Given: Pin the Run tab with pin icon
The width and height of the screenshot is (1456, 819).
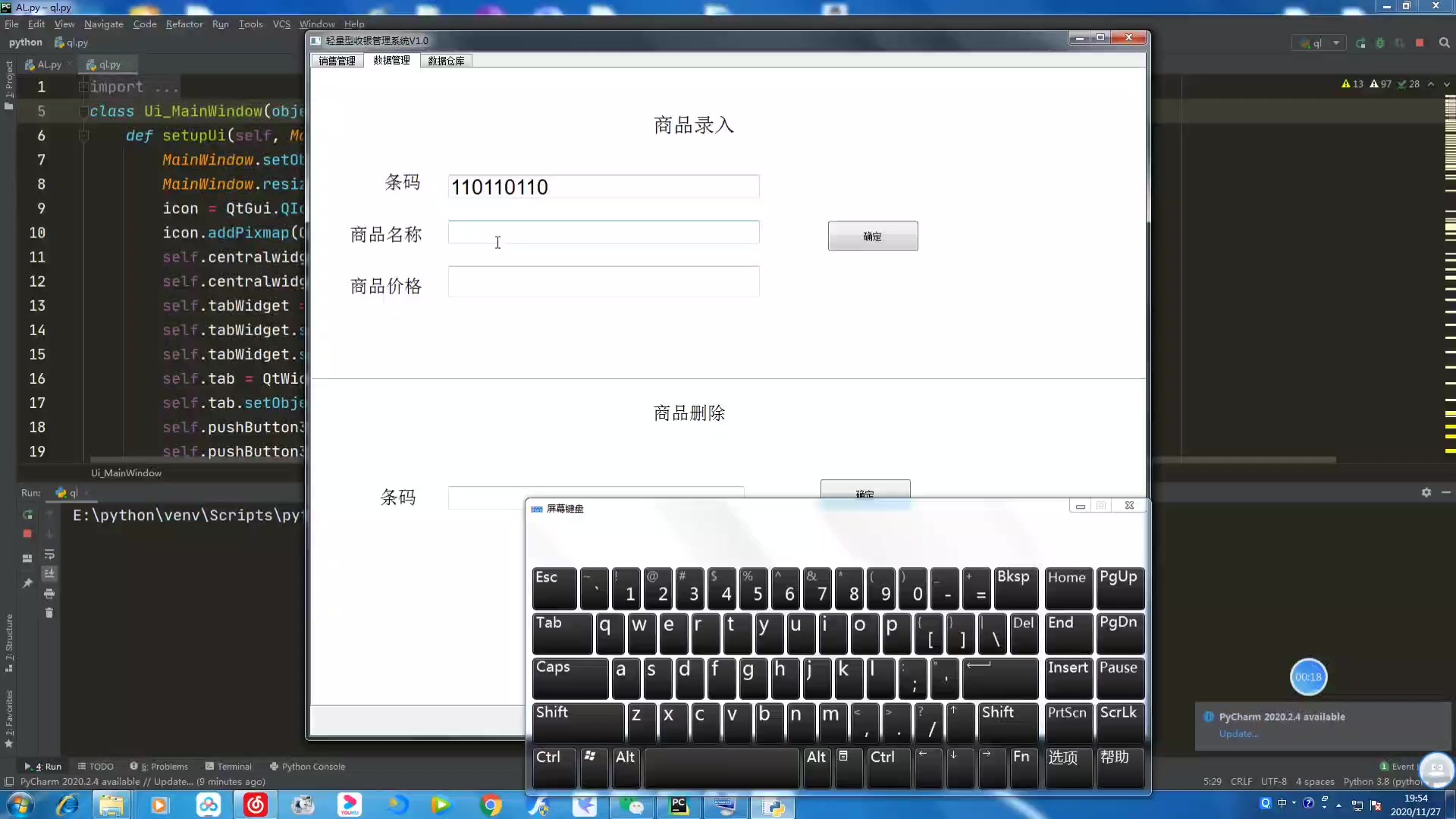Looking at the screenshot, I should click(x=27, y=582).
